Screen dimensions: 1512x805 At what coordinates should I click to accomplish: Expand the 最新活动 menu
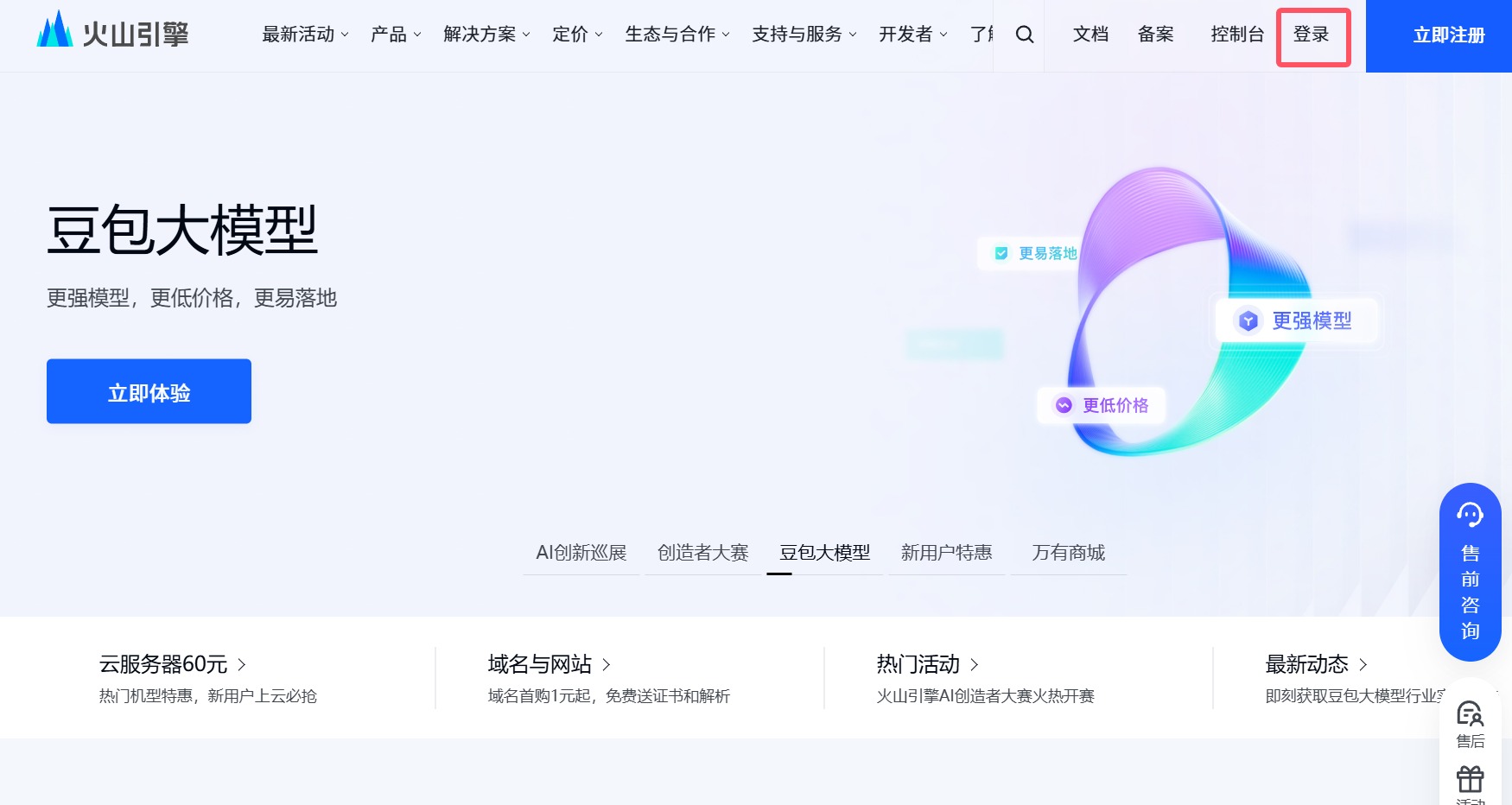[x=305, y=35]
